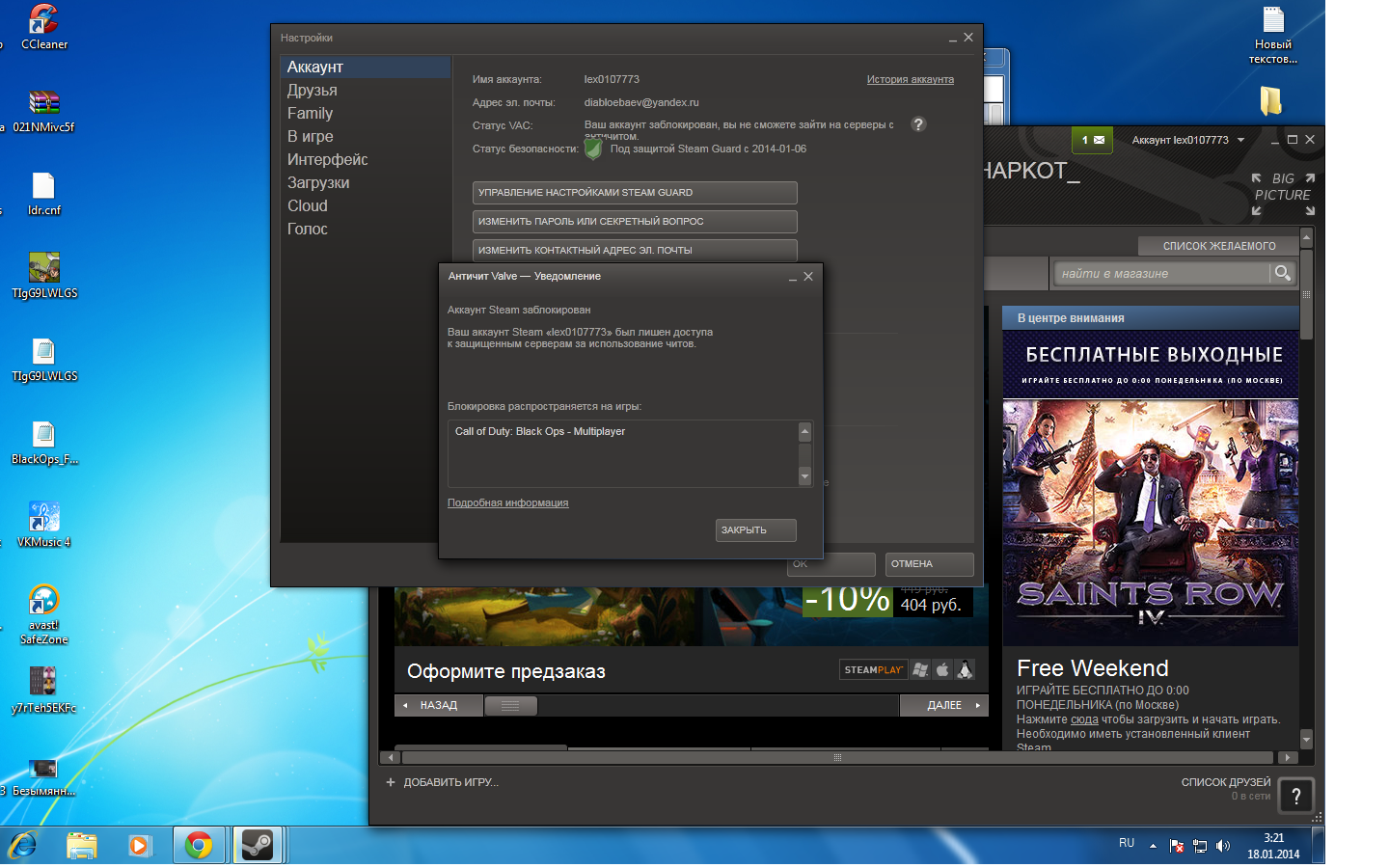Click the store search magnifier icon
The height and width of the screenshot is (868, 1389).
point(1282,273)
